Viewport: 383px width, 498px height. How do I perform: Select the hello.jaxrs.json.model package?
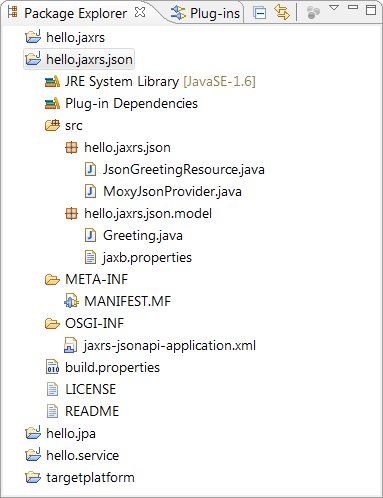click(x=148, y=214)
